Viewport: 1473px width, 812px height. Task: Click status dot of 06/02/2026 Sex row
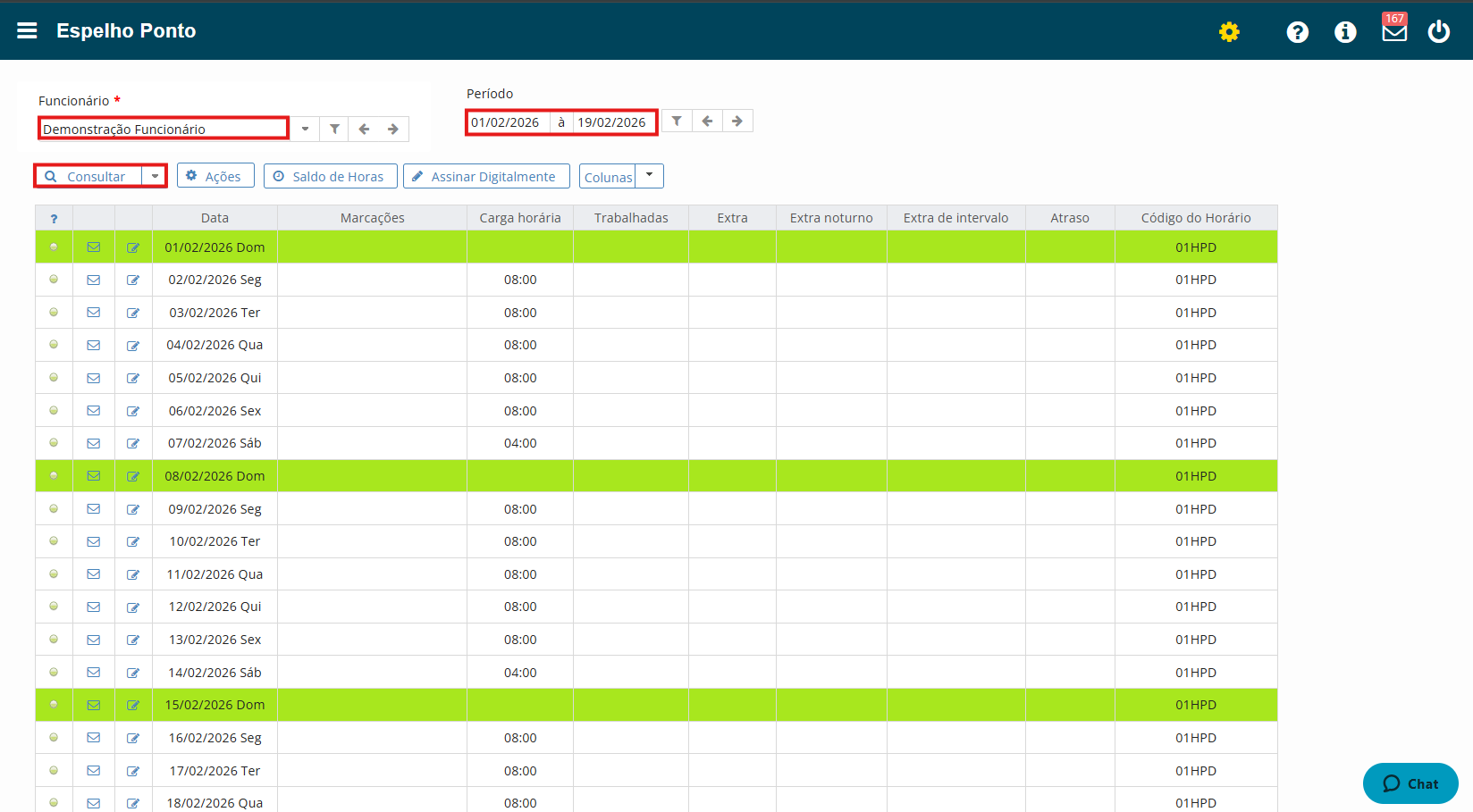pos(54,410)
